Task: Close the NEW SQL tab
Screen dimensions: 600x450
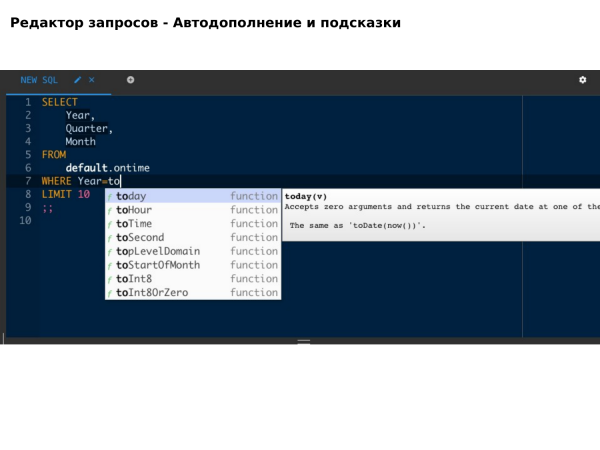Action: point(92,80)
